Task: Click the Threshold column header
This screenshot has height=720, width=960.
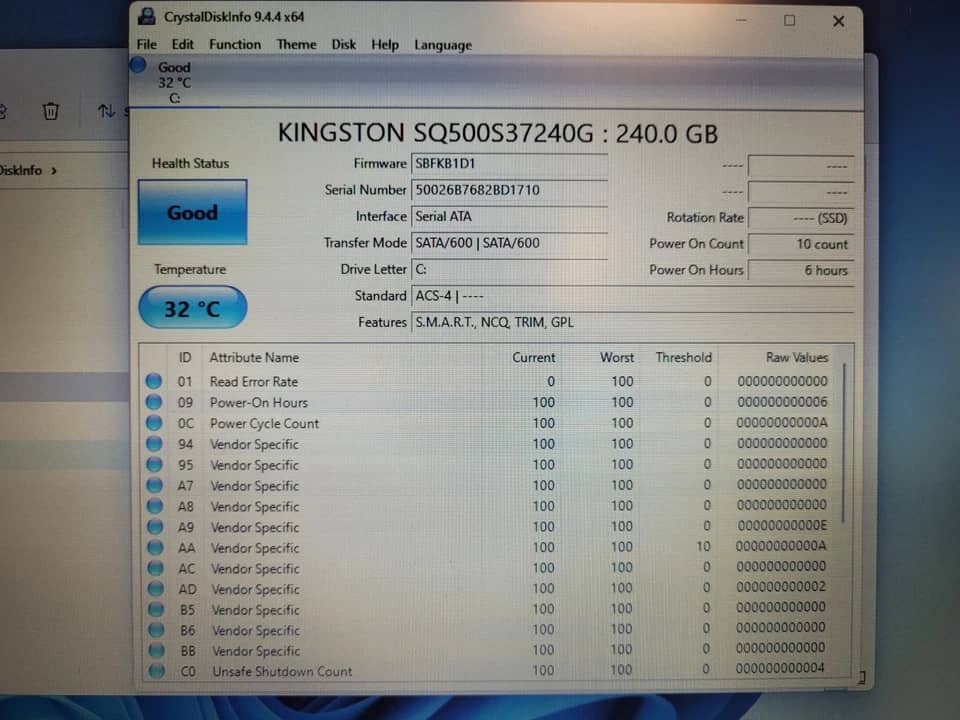Action: click(683, 358)
